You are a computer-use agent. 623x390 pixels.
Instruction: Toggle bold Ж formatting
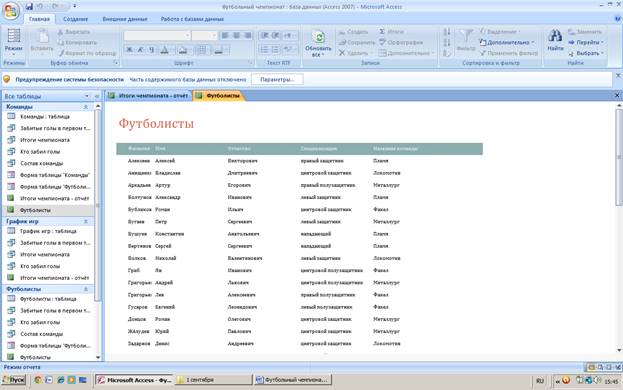point(130,50)
